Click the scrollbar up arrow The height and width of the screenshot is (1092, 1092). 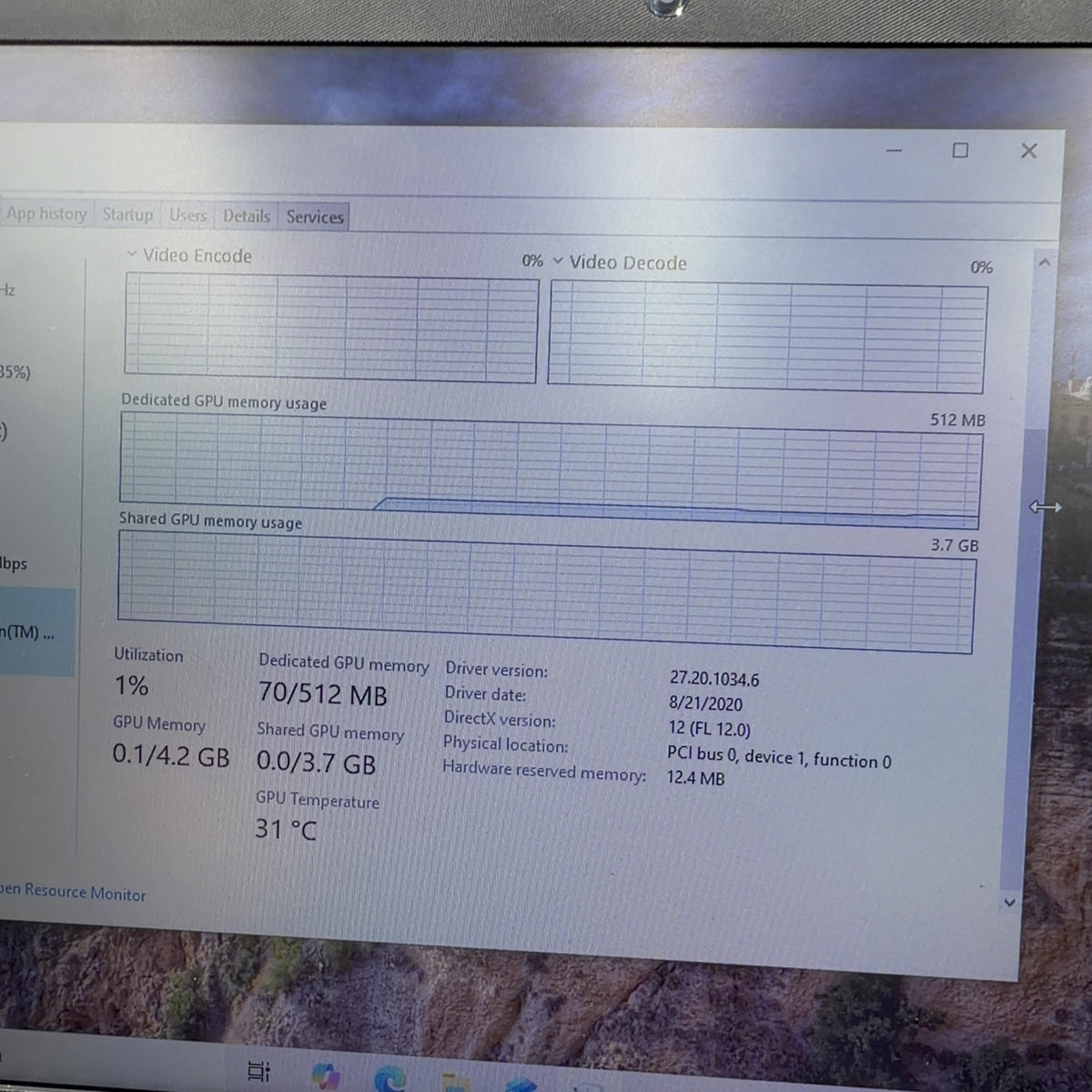pyautogui.click(x=1045, y=262)
